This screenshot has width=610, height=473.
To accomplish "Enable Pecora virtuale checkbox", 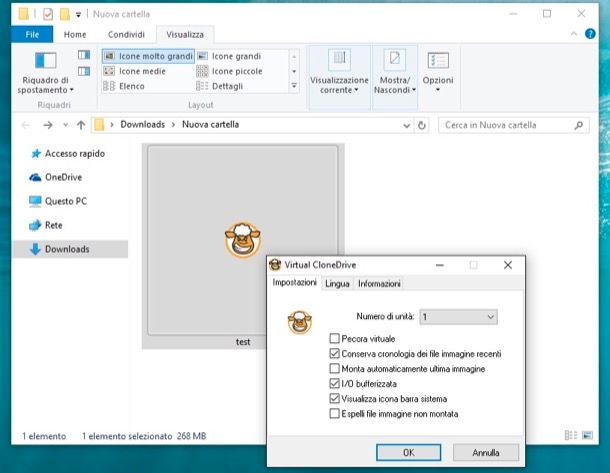I will (334, 338).
